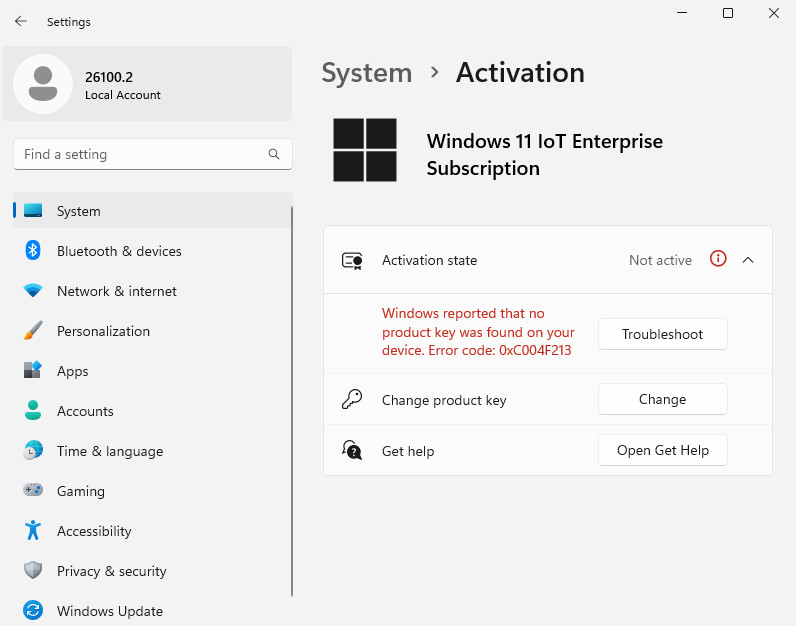Click the System monitor icon in sidebar

(33, 210)
